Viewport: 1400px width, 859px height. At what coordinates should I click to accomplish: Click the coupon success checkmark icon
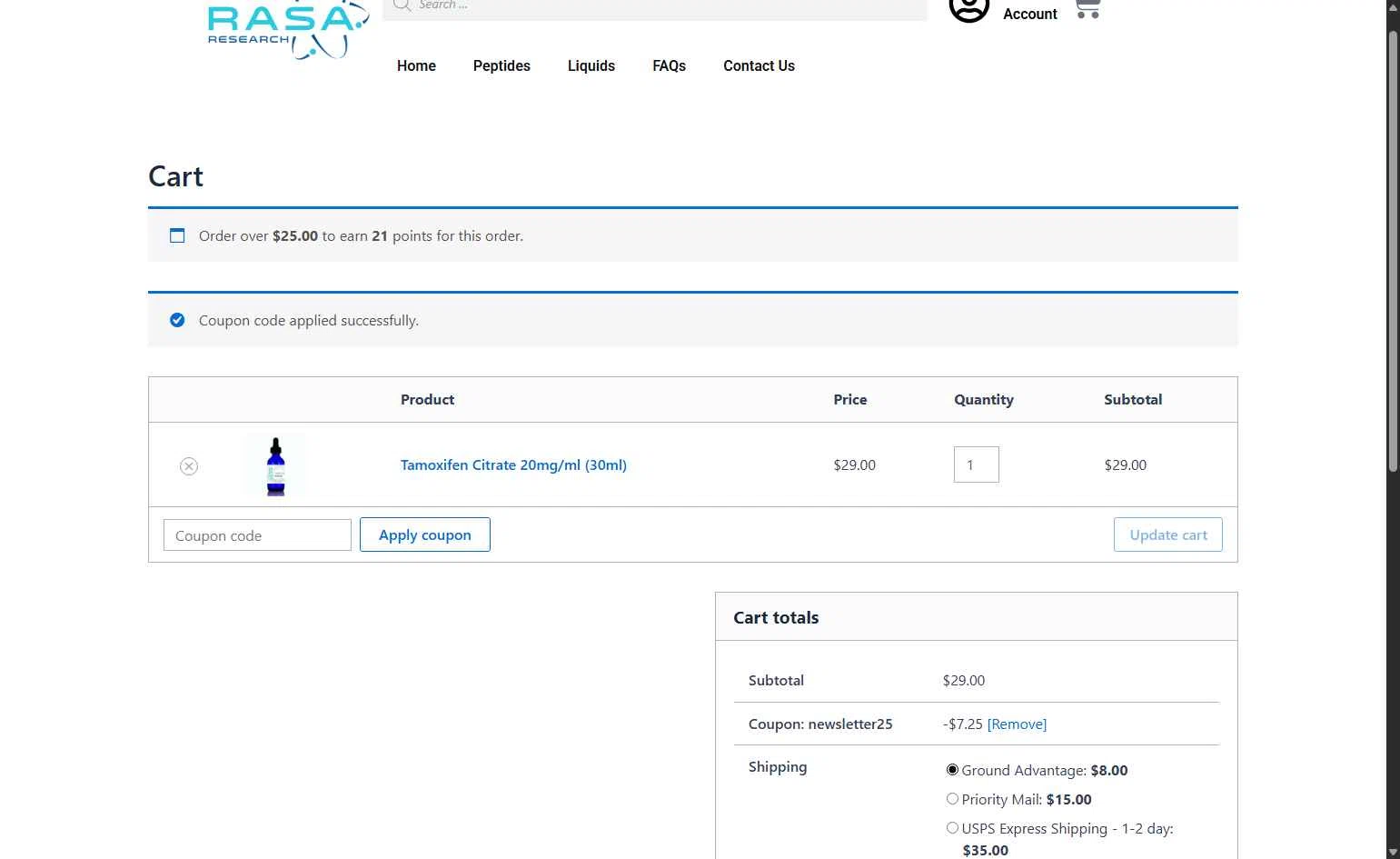point(177,320)
